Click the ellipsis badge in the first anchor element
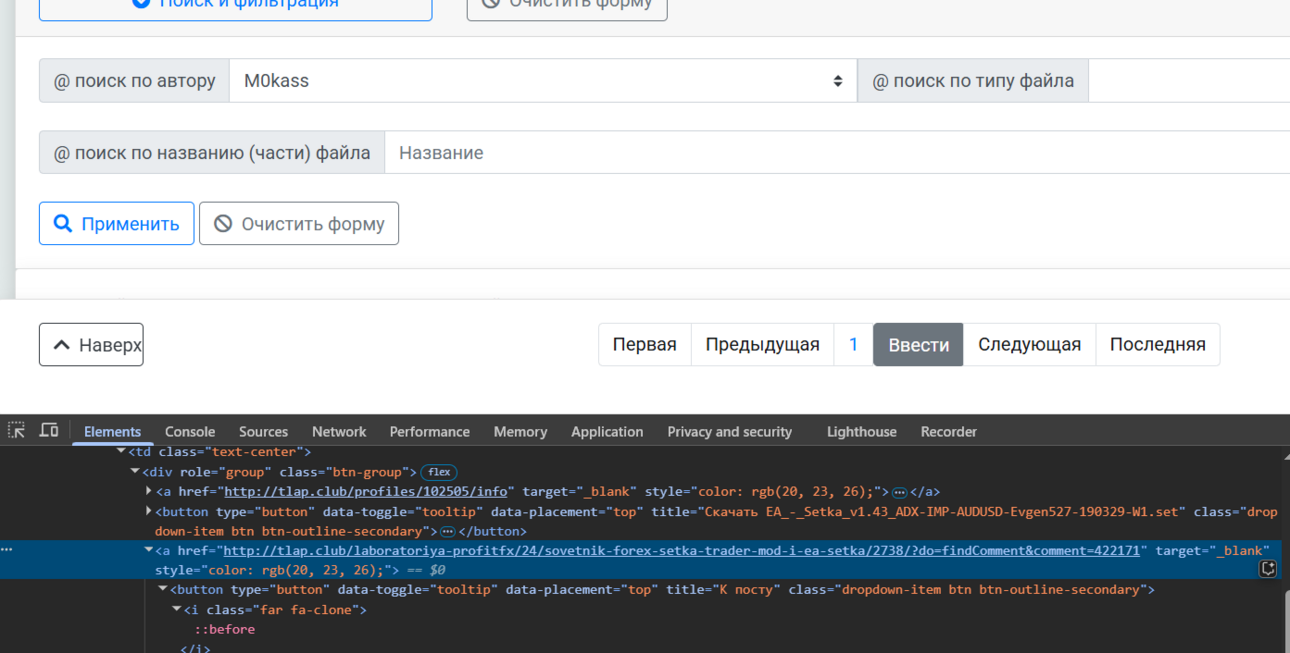 coord(899,492)
